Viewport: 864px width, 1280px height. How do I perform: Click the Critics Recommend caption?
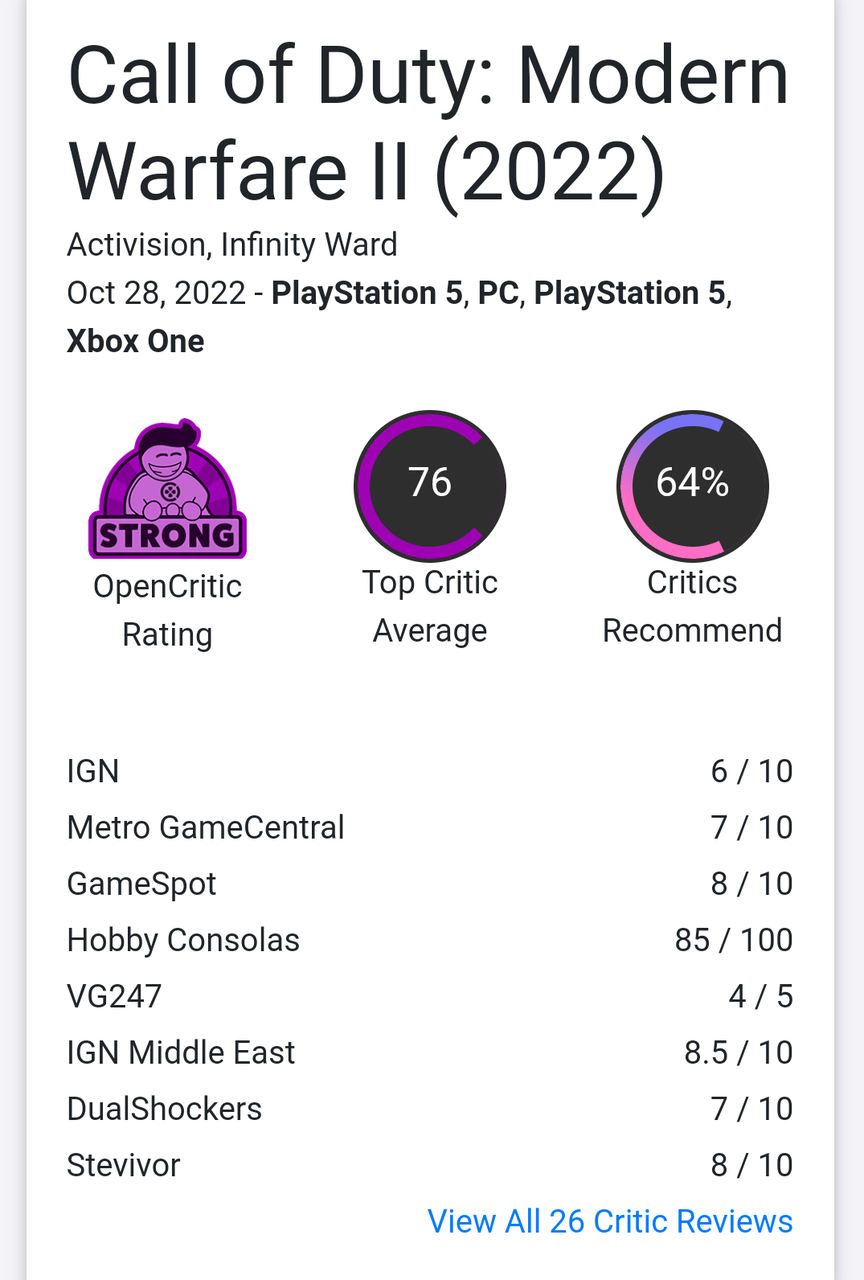tap(692, 606)
